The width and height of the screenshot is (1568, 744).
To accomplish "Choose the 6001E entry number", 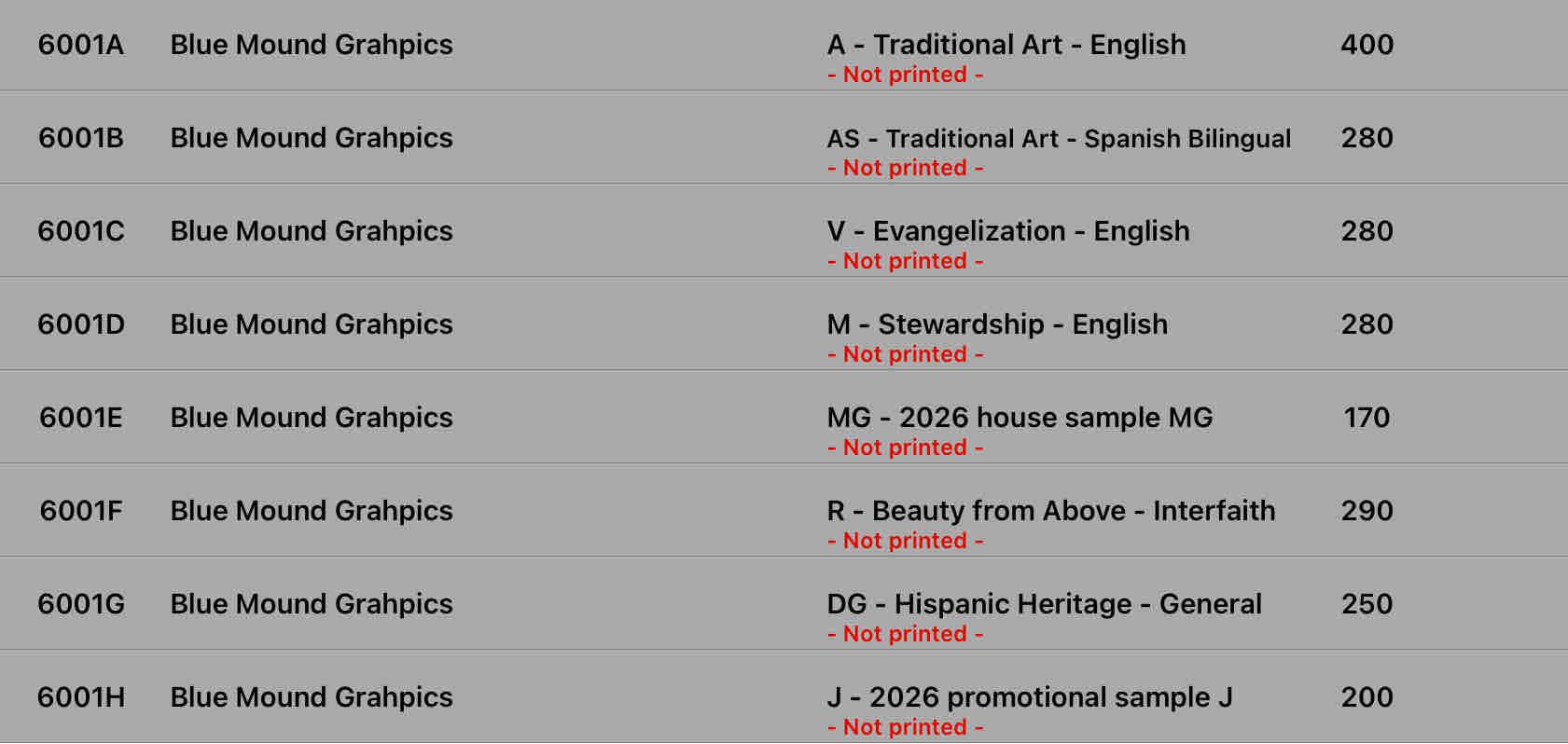I will [x=81, y=418].
